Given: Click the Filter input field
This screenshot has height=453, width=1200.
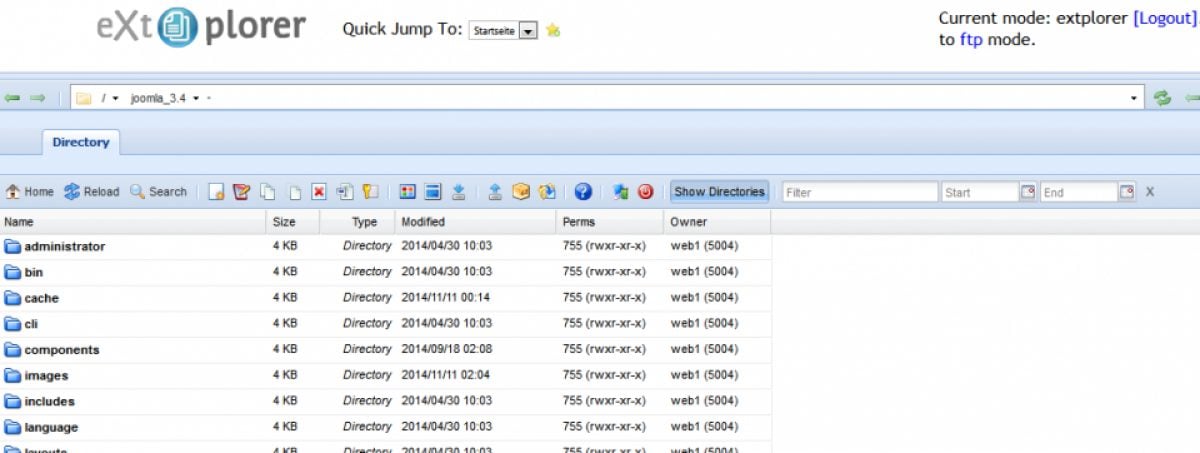Looking at the screenshot, I should pos(860,192).
